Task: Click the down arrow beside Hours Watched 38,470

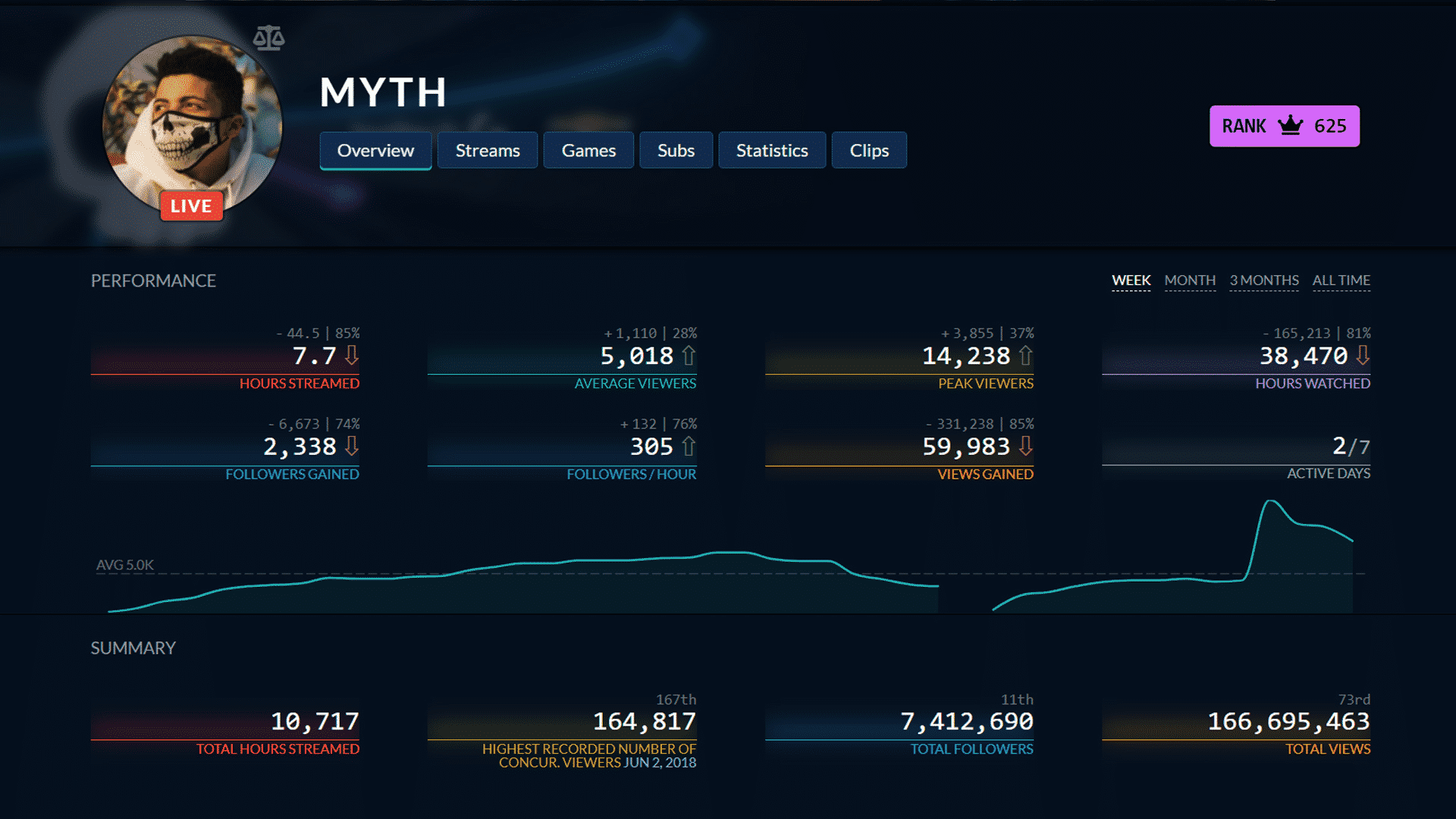Action: coord(1363,355)
